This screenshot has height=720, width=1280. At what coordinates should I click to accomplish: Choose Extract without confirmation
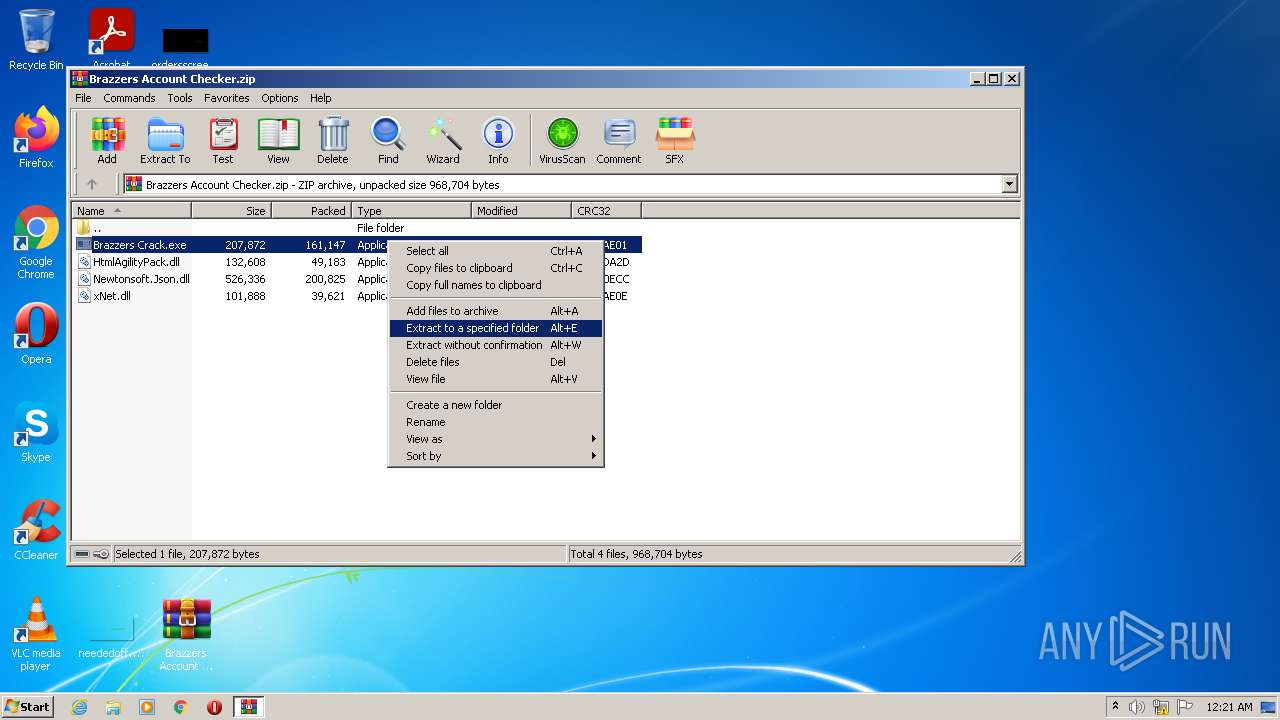496,345
